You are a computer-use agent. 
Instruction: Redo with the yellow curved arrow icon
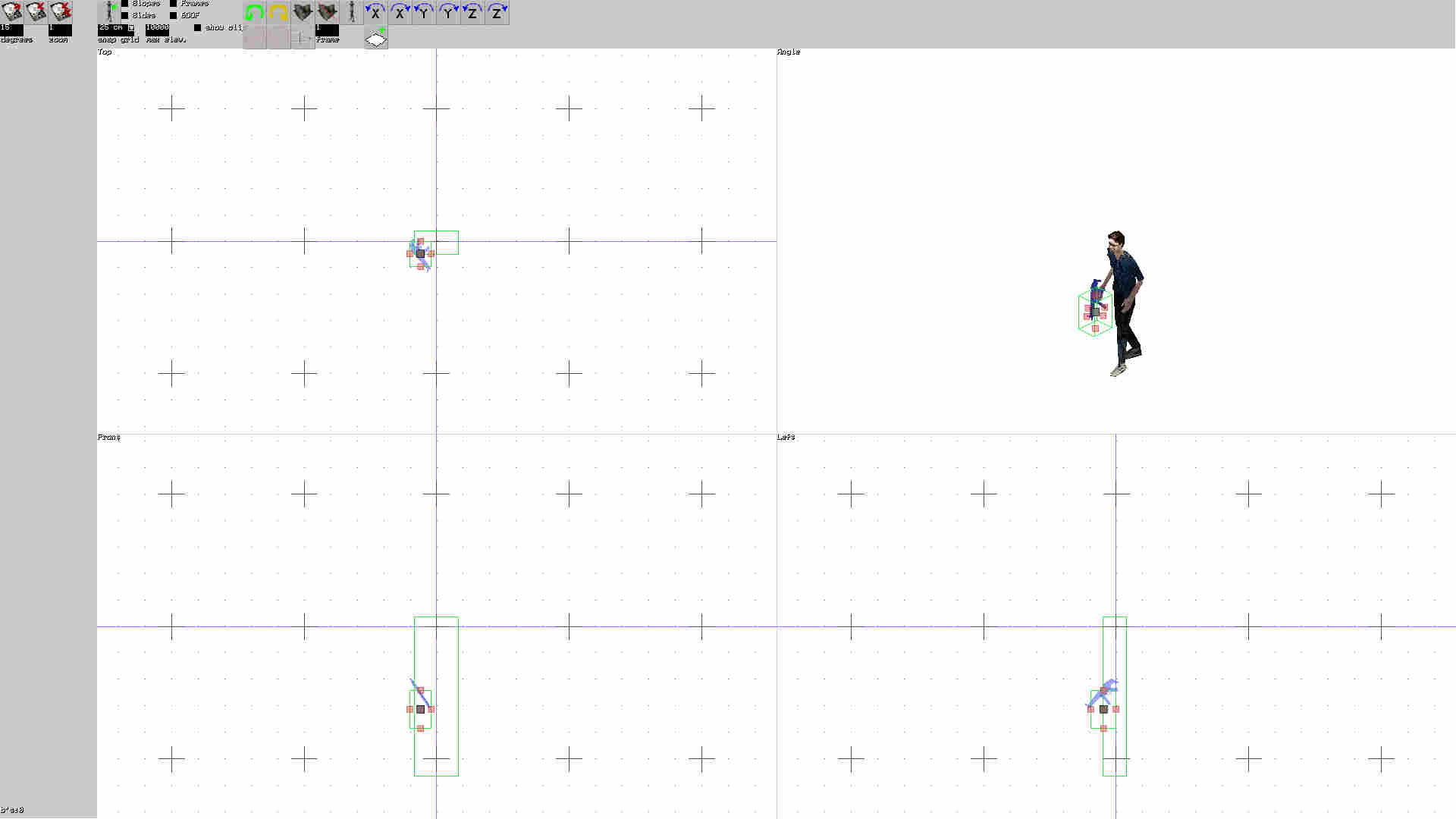click(278, 12)
